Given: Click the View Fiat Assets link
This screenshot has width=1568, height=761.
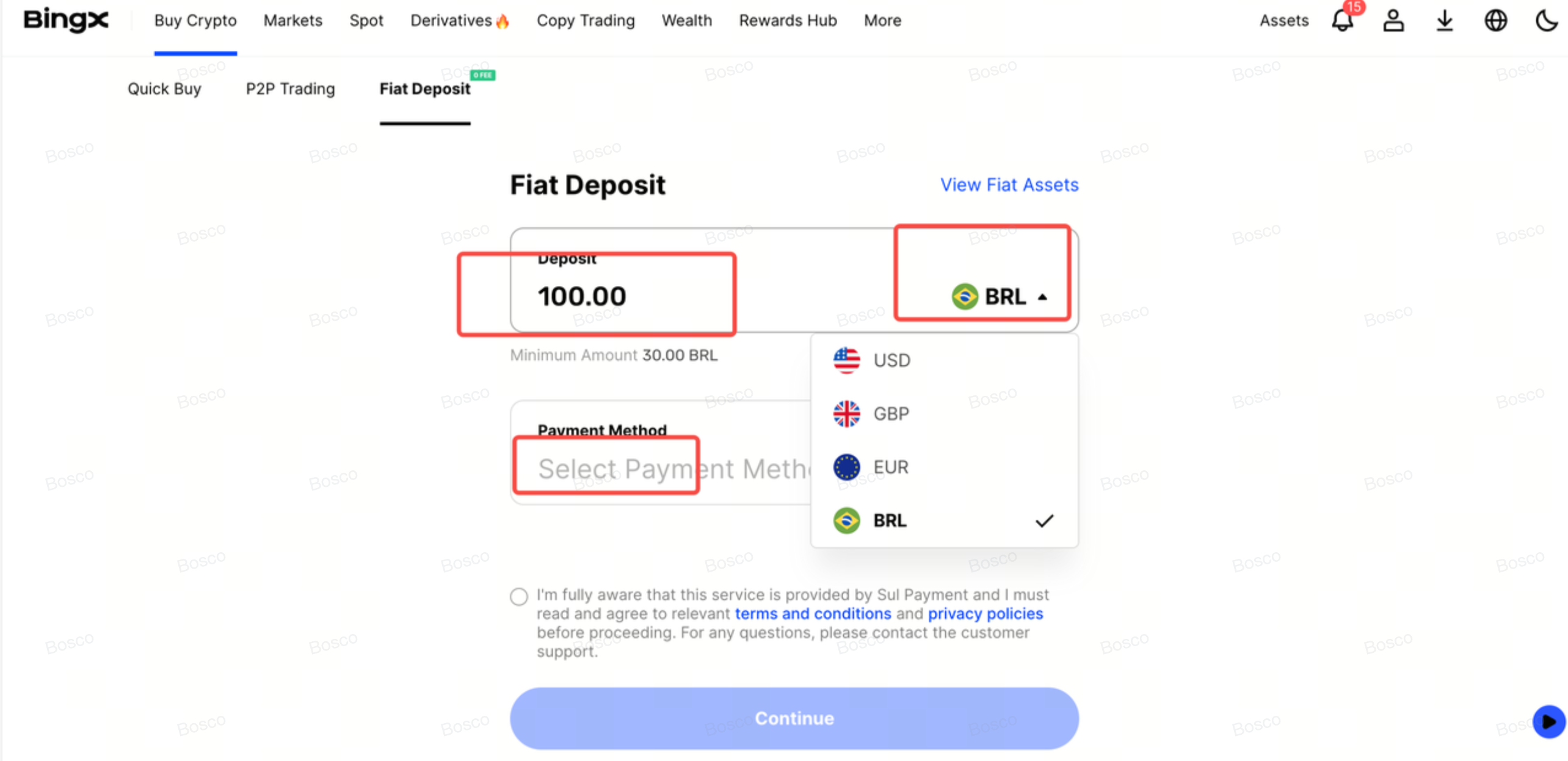Looking at the screenshot, I should 1009,184.
